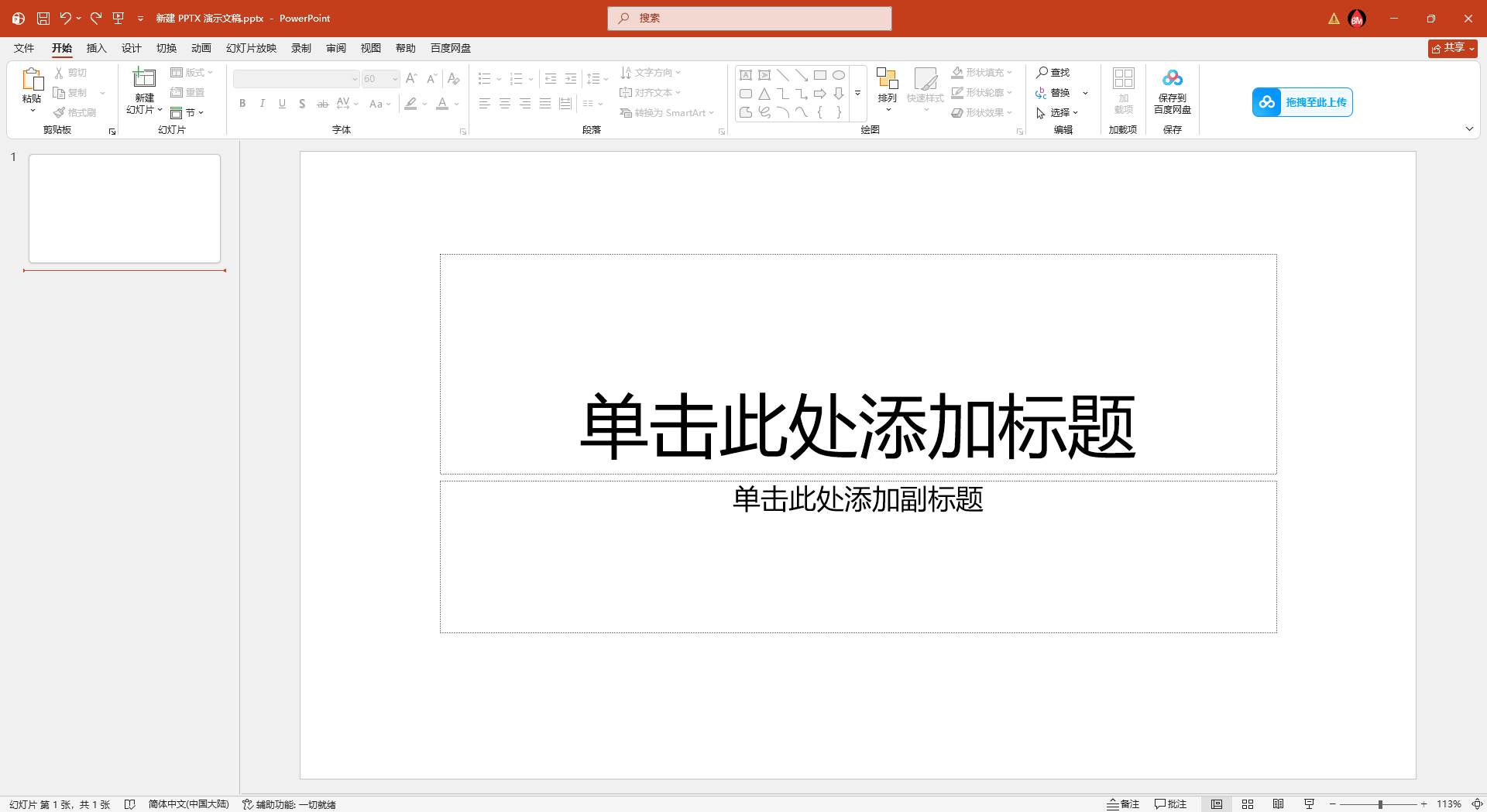Open the 设计 ribbon tab
The image size is (1487, 812).
coord(131,48)
